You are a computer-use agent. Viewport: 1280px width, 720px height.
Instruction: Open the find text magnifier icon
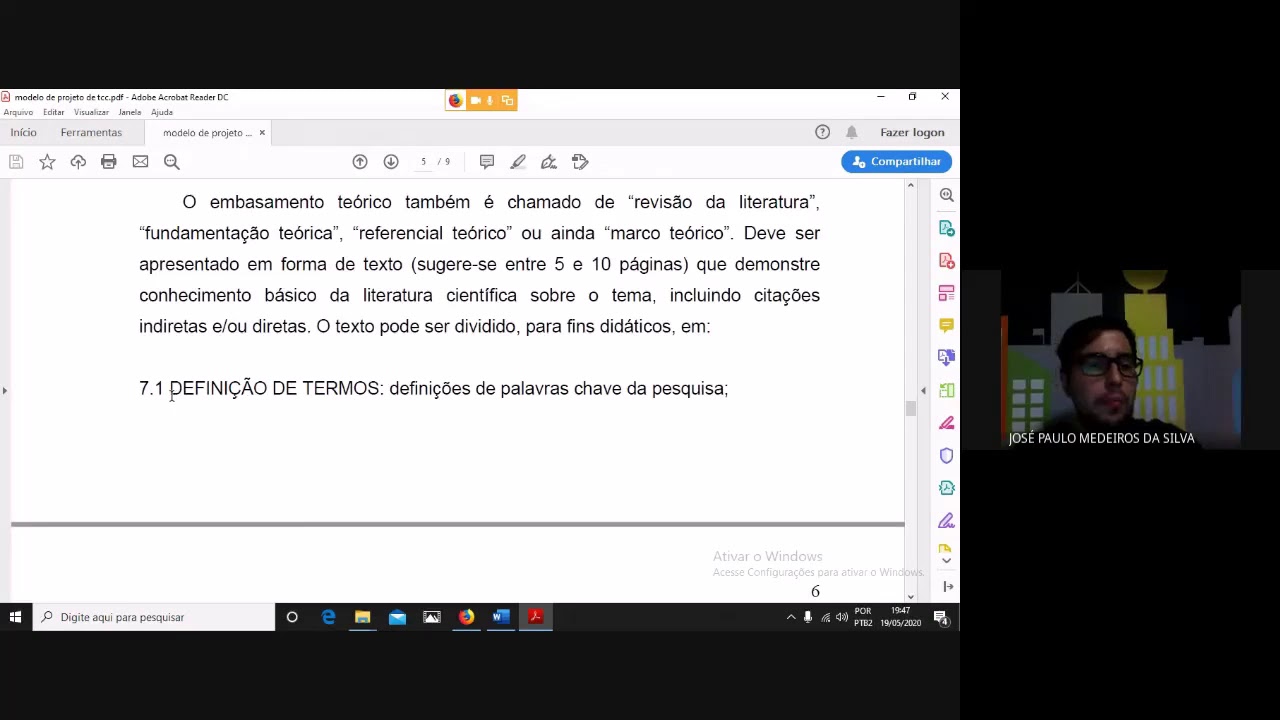click(171, 162)
